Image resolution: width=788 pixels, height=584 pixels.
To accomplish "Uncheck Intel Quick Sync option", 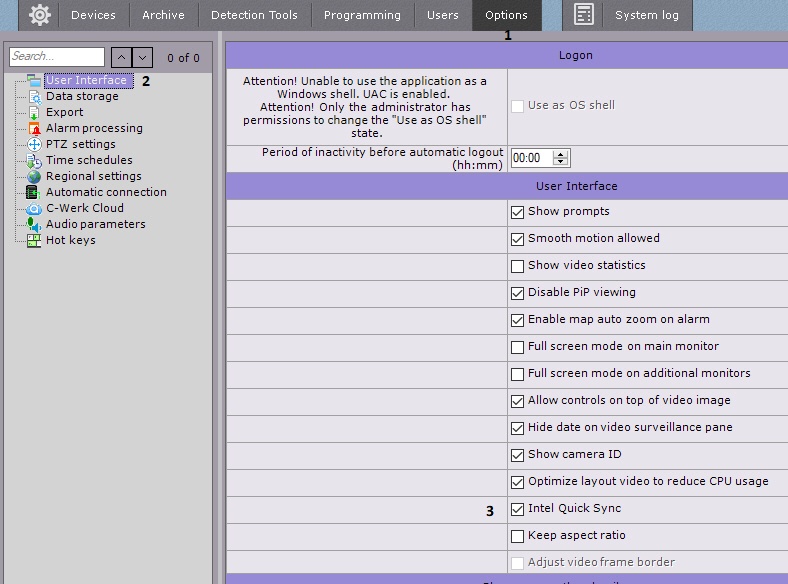I will click(517, 509).
